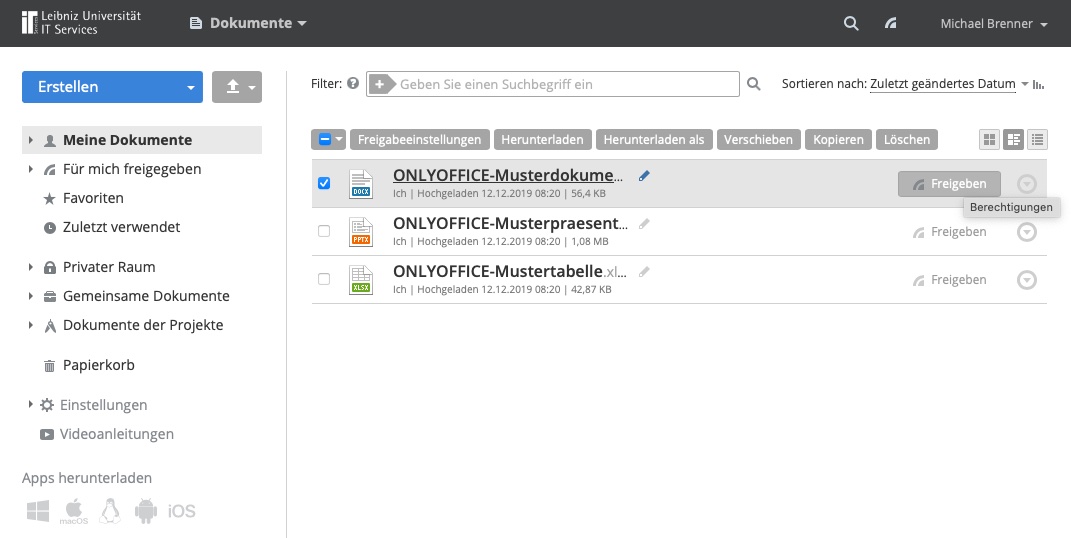1071x538 pixels.
Task: Click Freigeben for Mustertabelle file
Action: coord(949,280)
